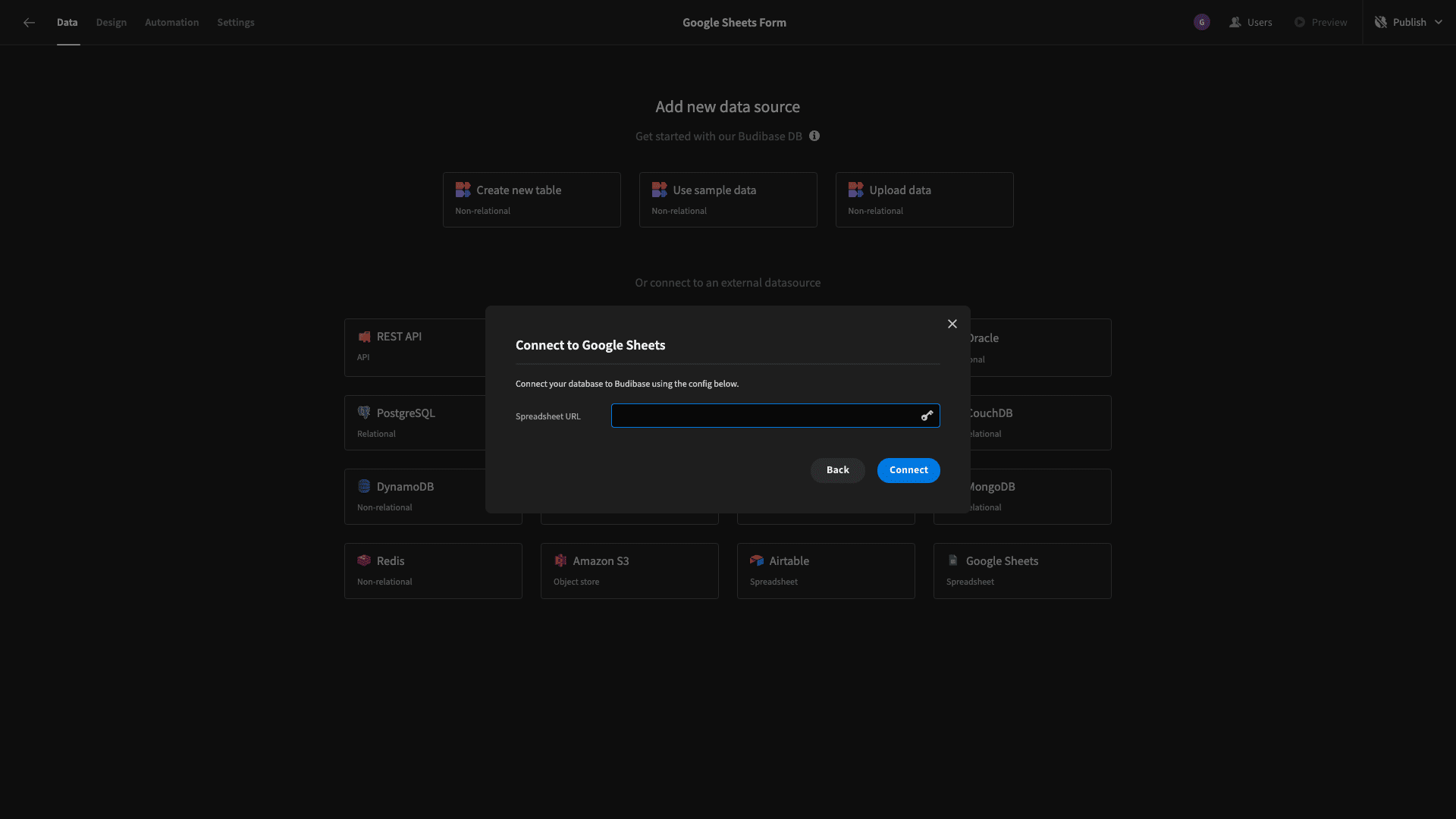
Task: Switch to the Design tab
Action: coord(111,23)
